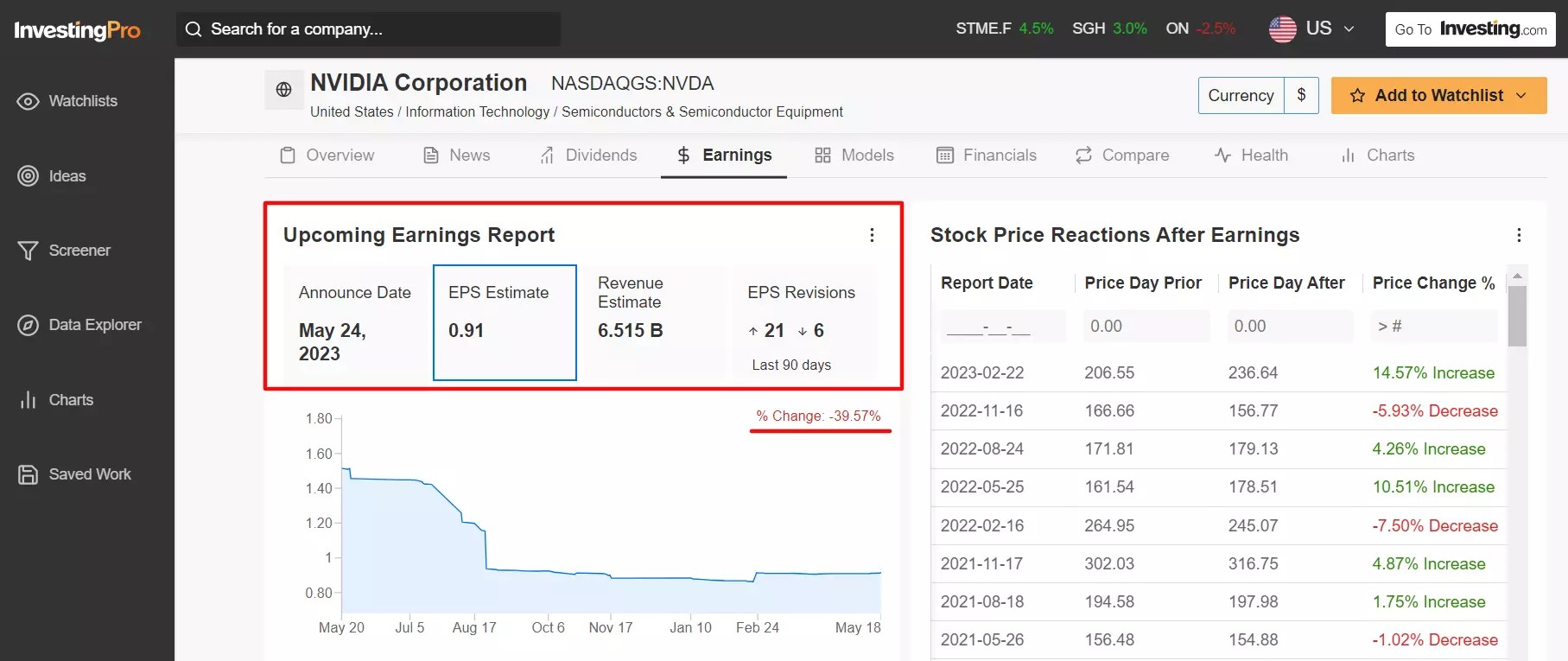Expand the US region dropdown
Screen dimensions: 1568x661
(1349, 29)
